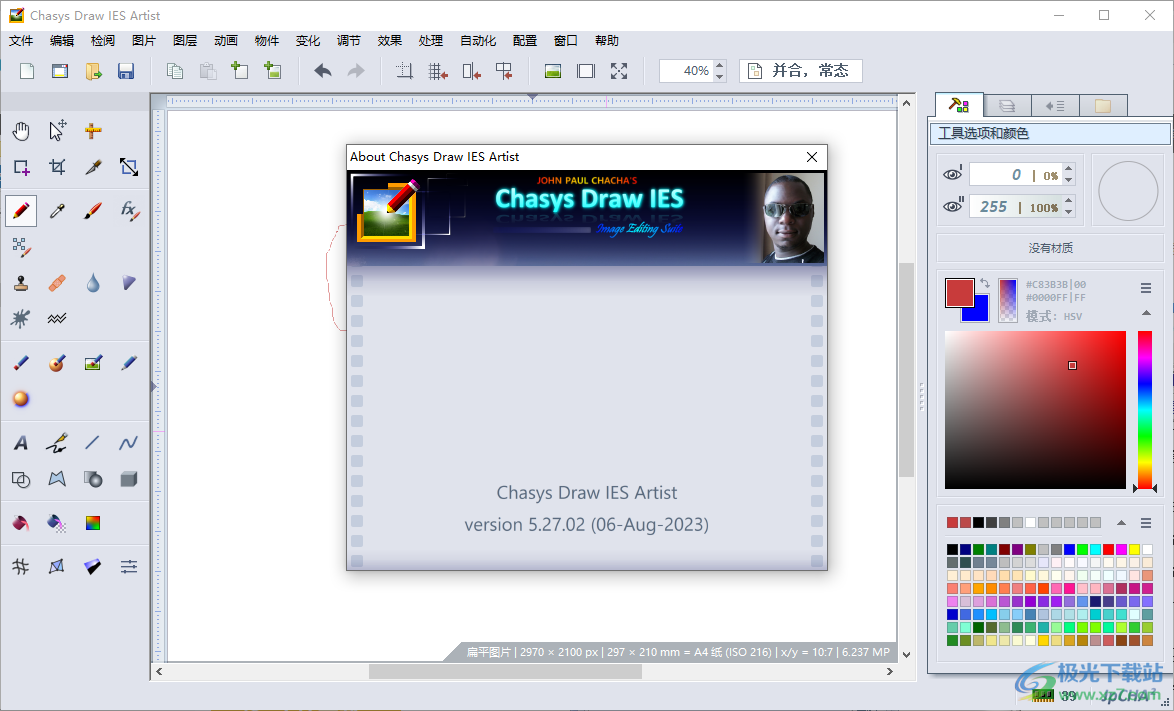Viewport: 1174px width, 711px height.
Task: Choose the Crop tool
Action: coord(57,167)
